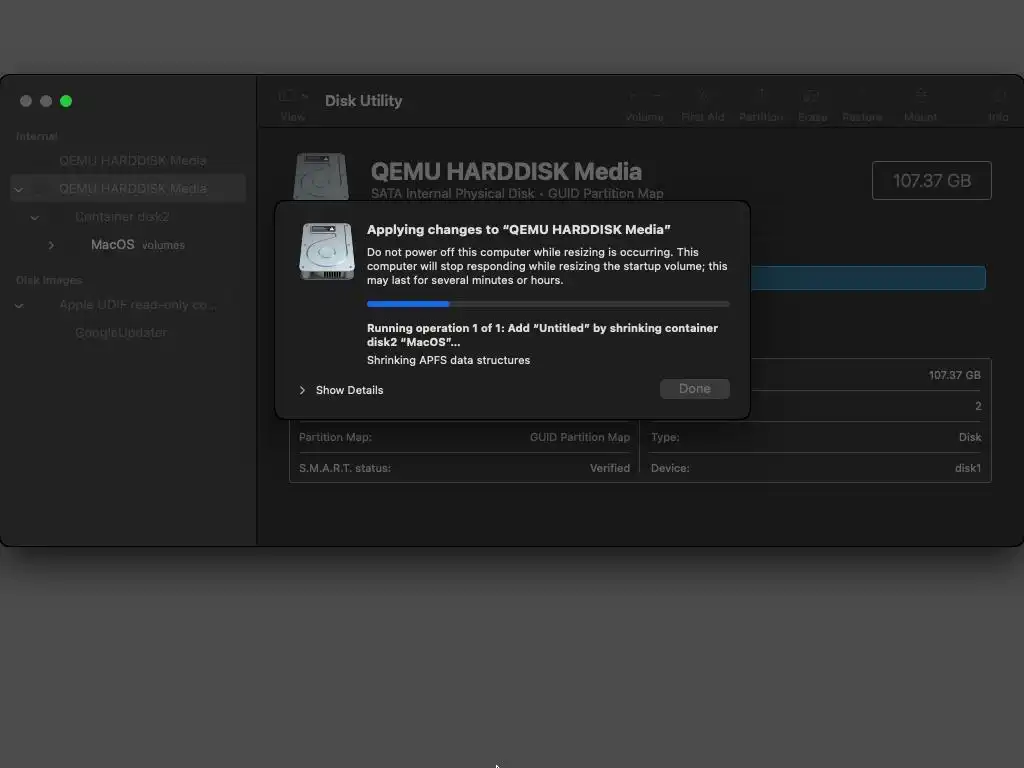Click the GUID Partition Map table value
1024x768 pixels.
[580, 437]
